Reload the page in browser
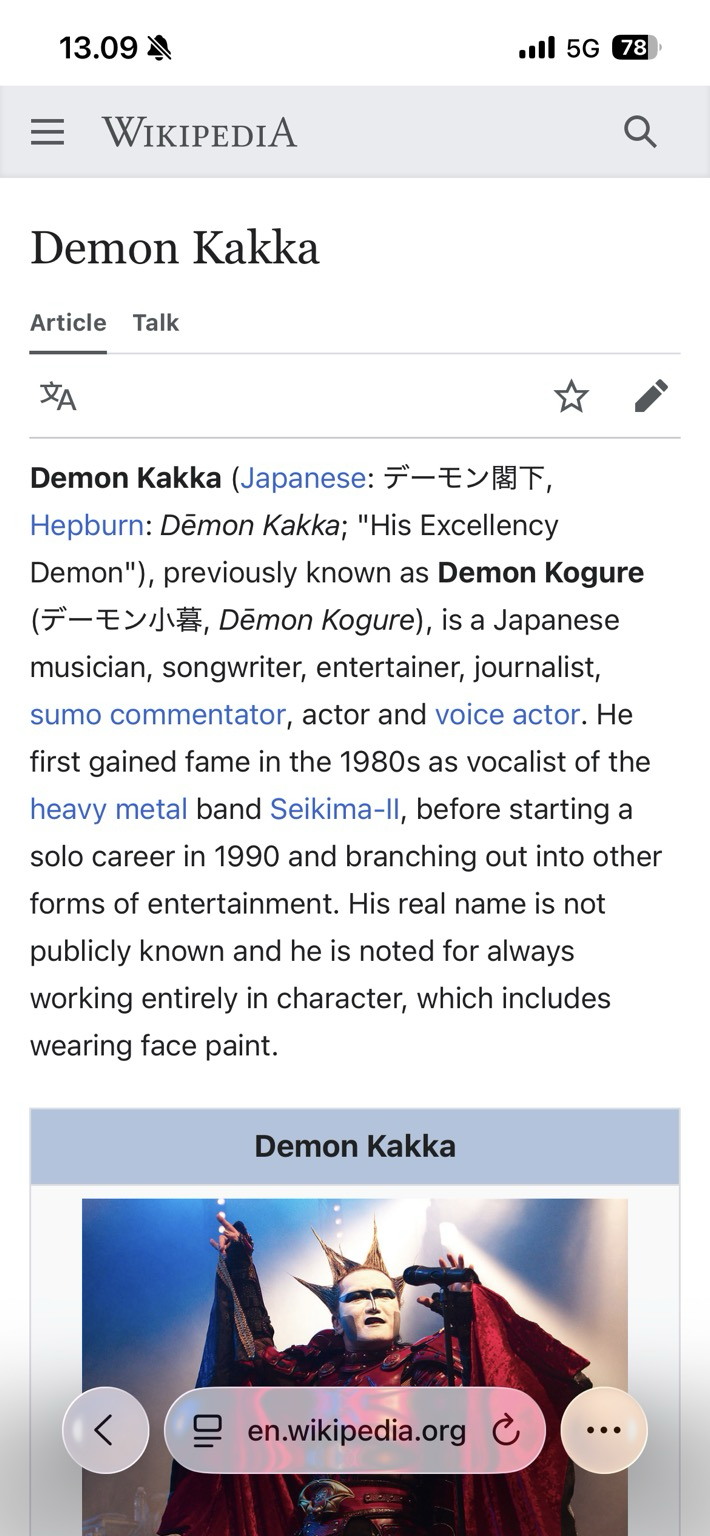The image size is (710, 1536). click(x=507, y=1431)
